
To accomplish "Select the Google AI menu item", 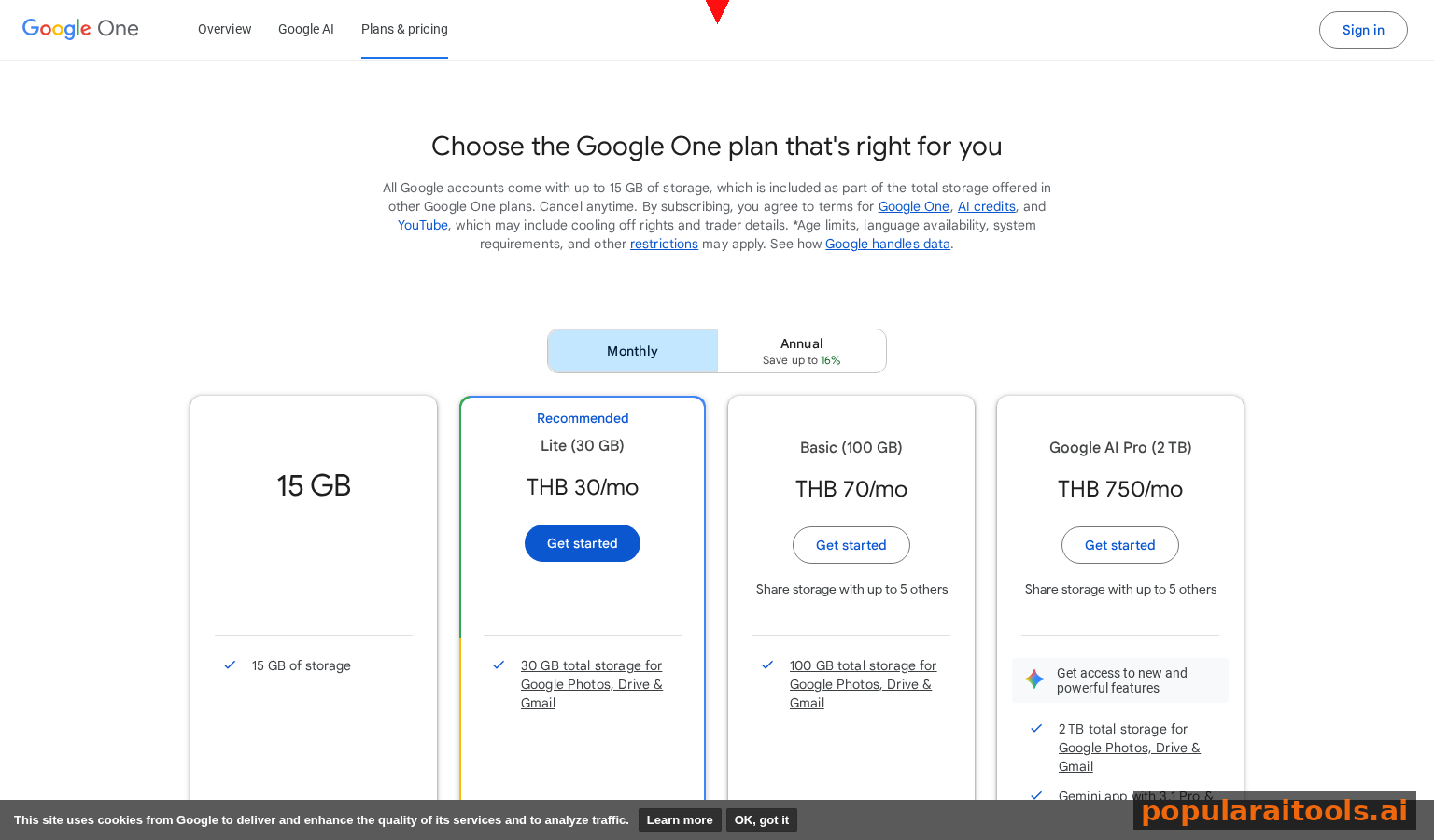I will 306,29.
